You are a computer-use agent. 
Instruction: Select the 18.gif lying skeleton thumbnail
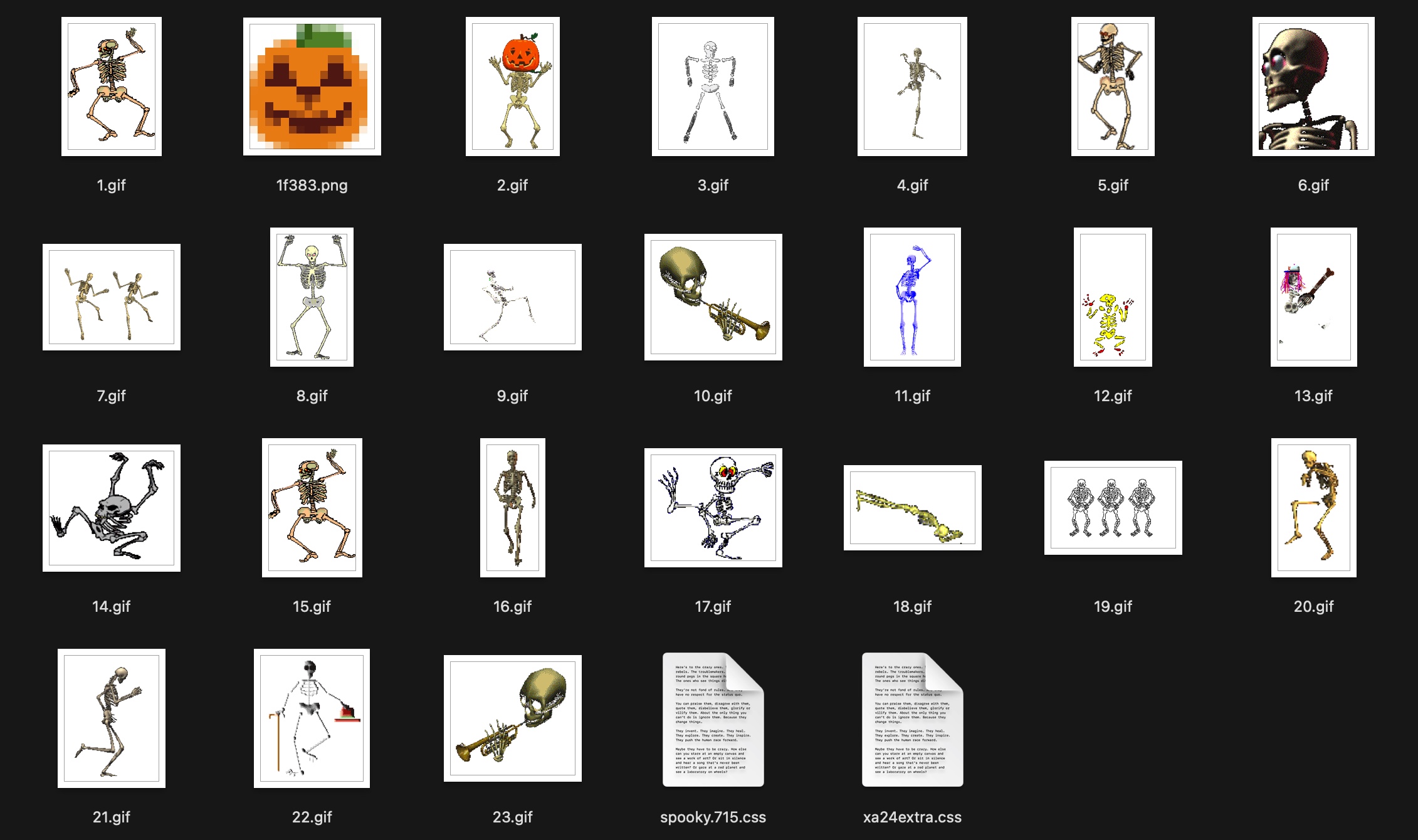pyautogui.click(x=912, y=508)
